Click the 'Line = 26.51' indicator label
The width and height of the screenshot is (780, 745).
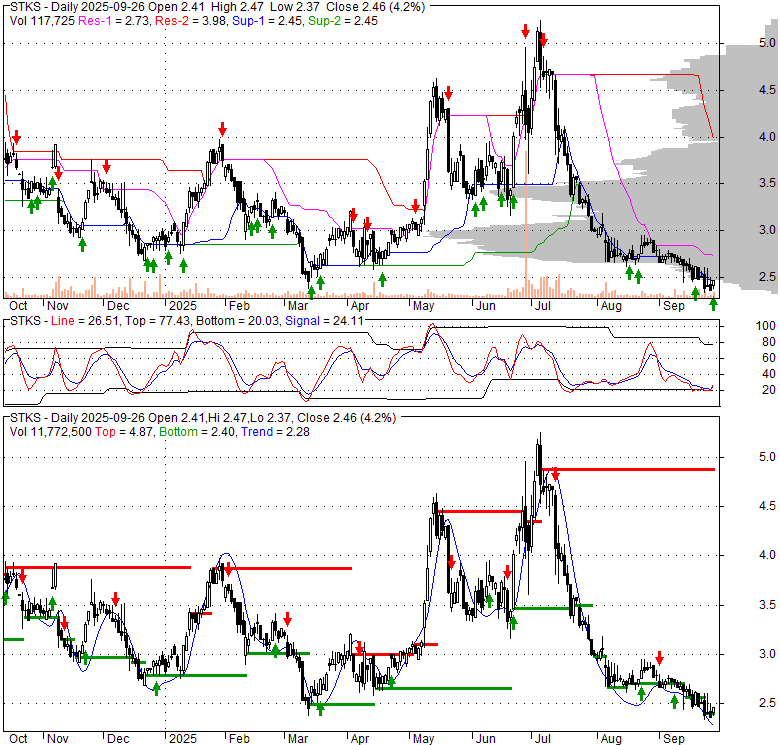[x=85, y=321]
